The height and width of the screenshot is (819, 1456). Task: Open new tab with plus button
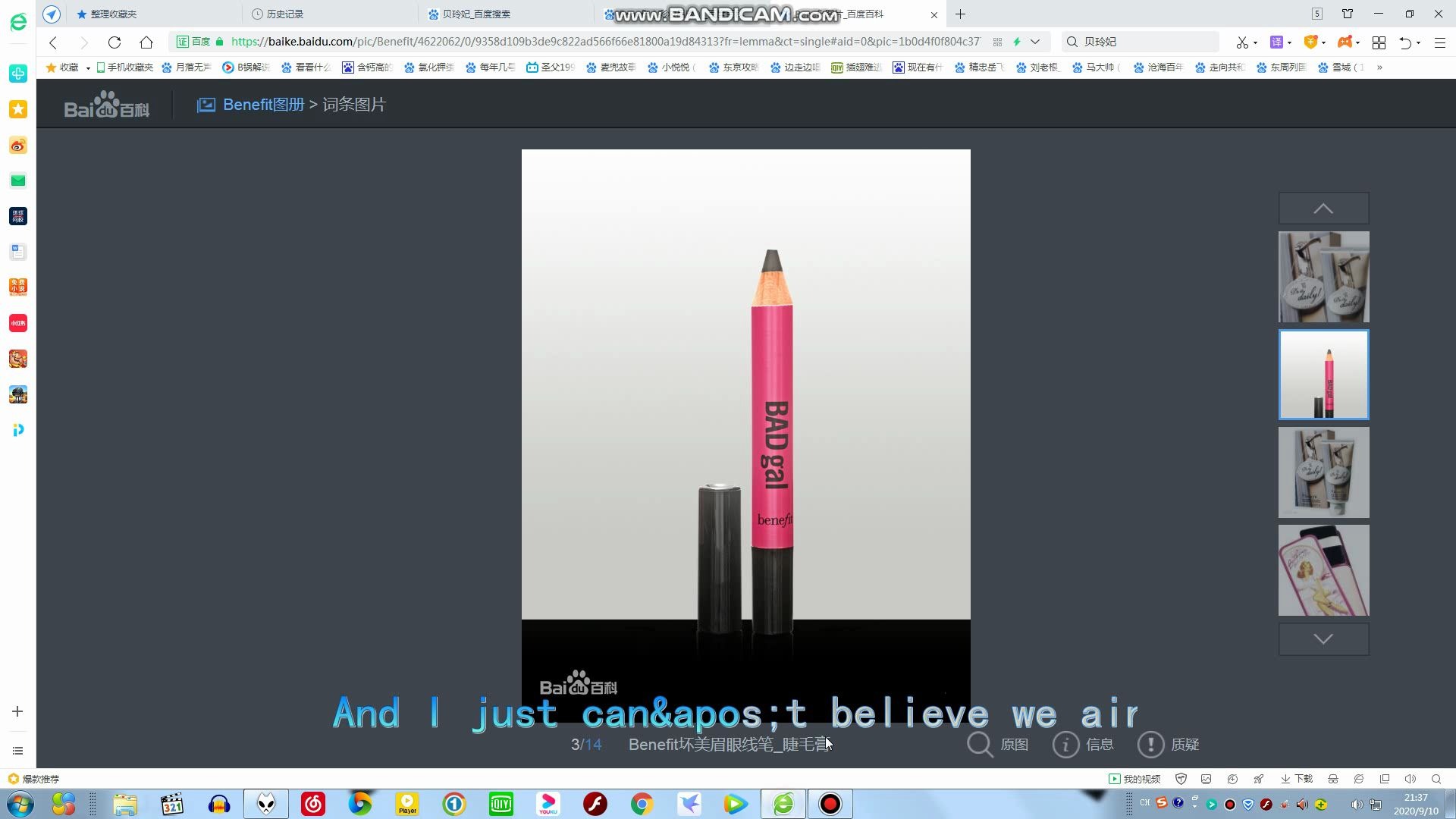(961, 14)
